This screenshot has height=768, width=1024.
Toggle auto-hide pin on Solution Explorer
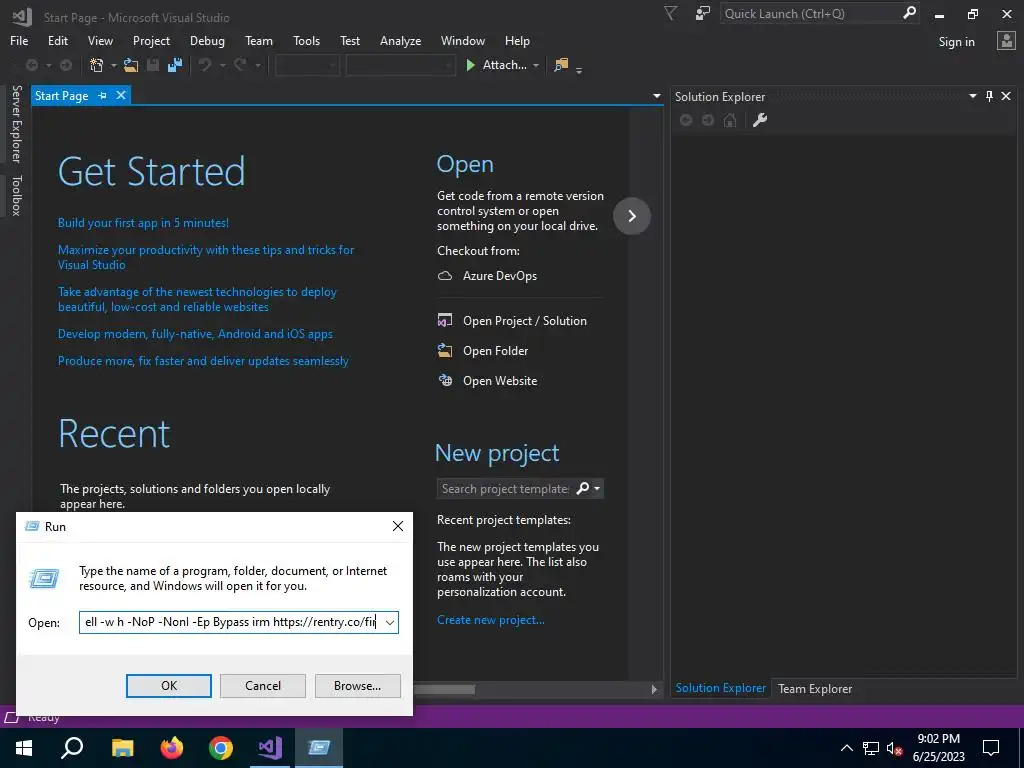click(989, 96)
